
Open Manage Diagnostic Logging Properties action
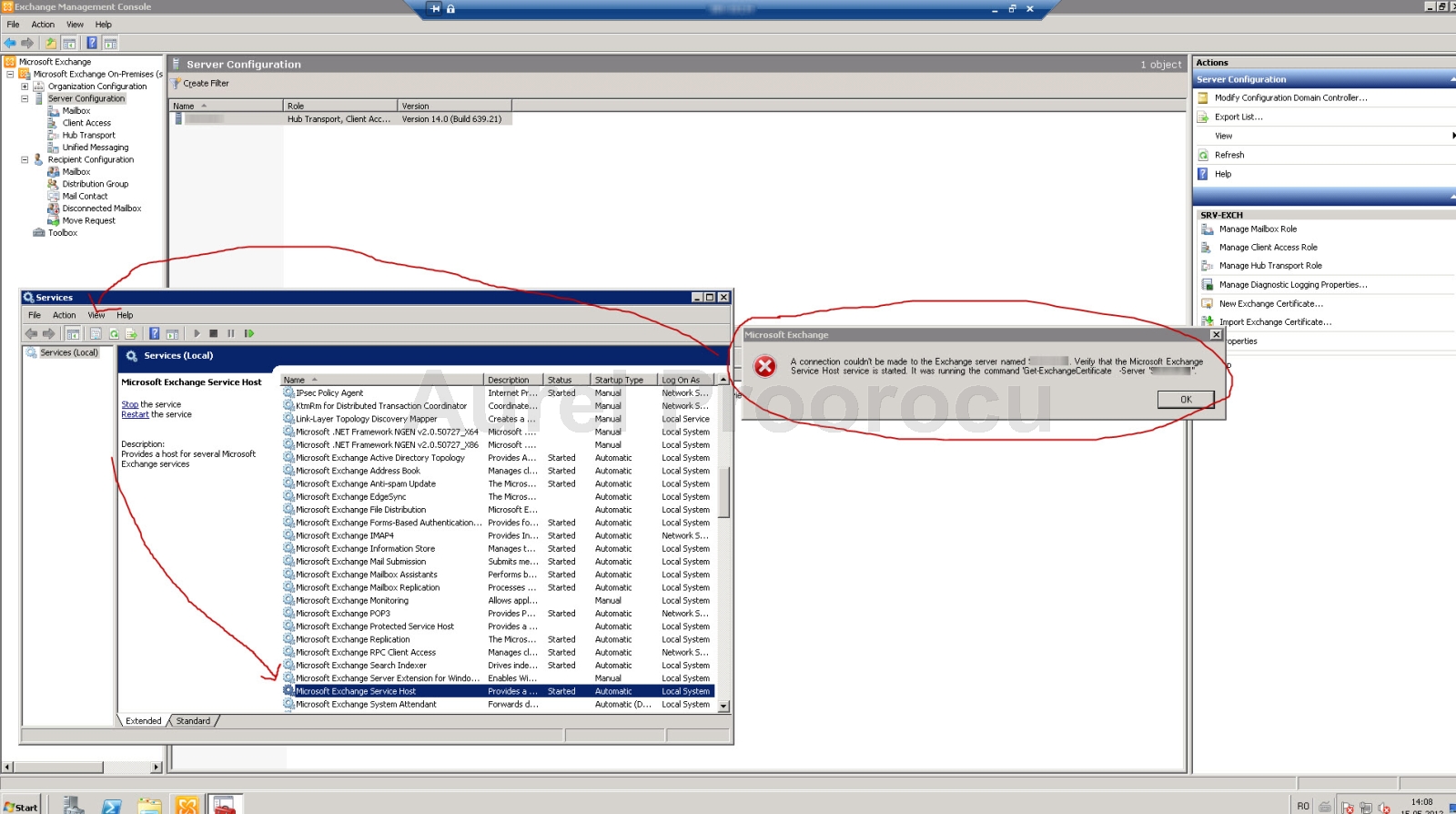pyautogui.click(x=1292, y=285)
